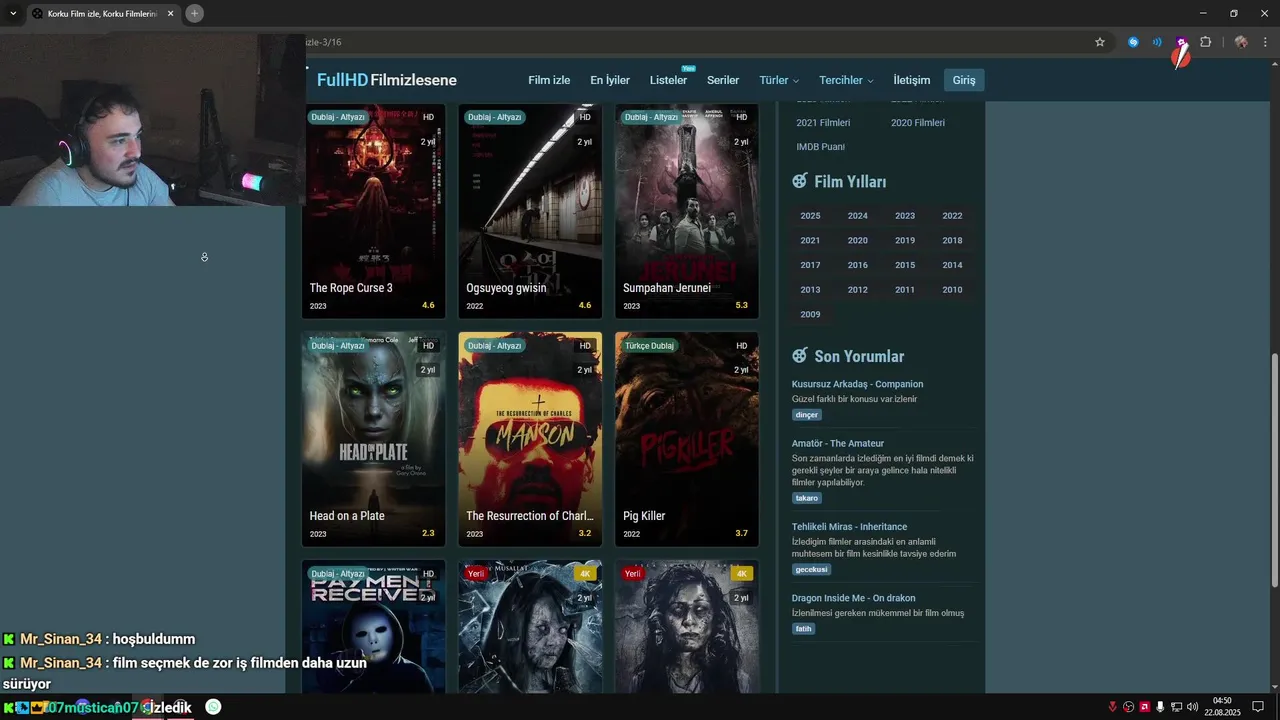Select year 2025
Viewport: 1280px width, 720px height.
810,216
